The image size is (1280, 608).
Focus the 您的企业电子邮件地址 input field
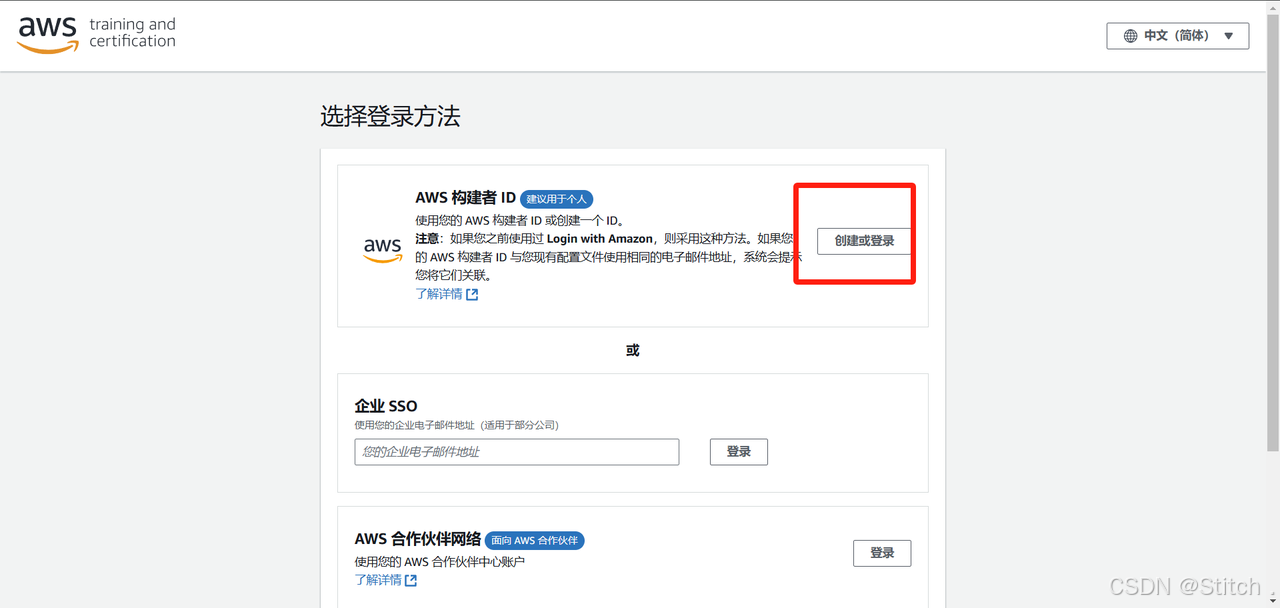tap(517, 452)
